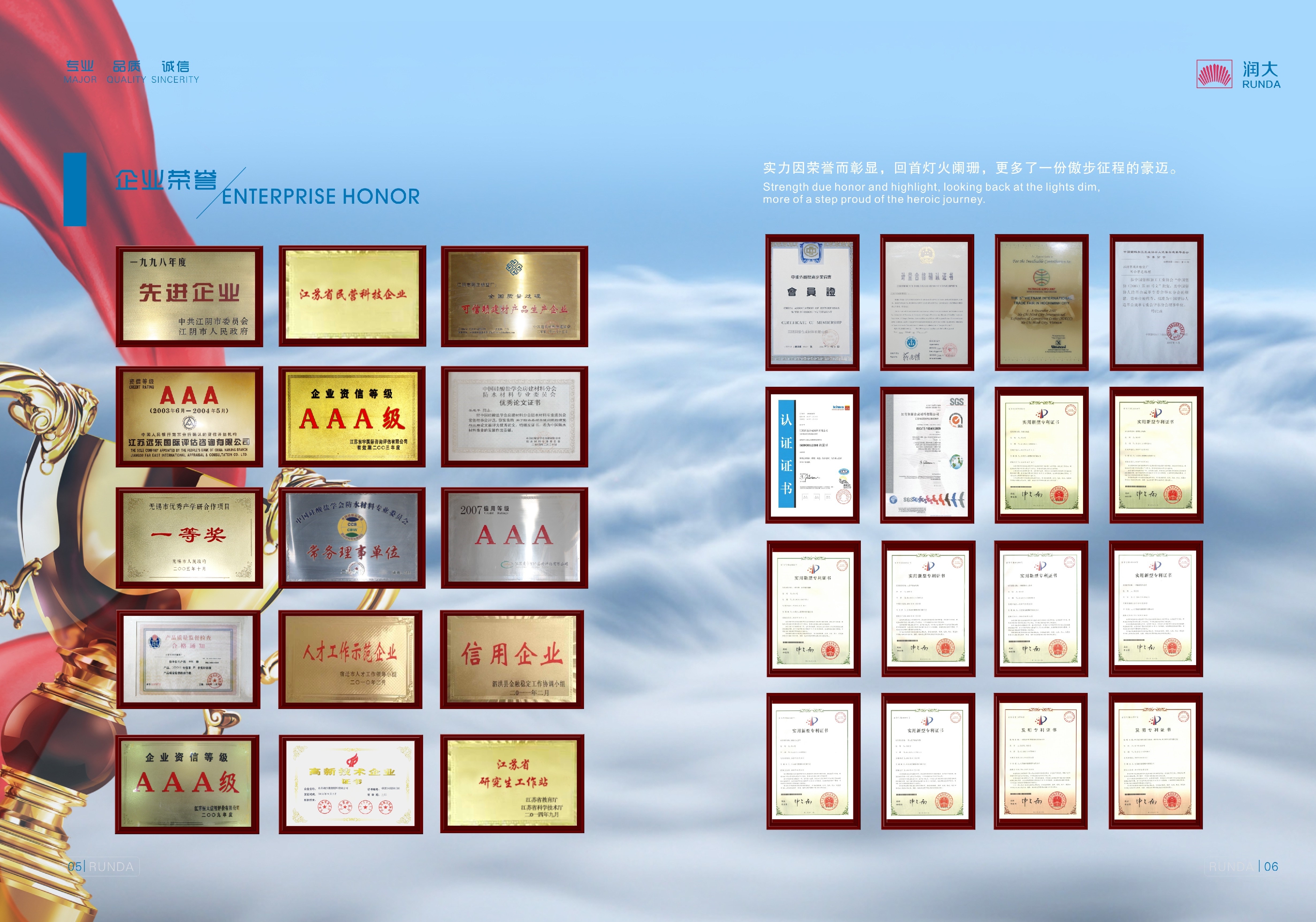Open the 信用企业 plaque
The height and width of the screenshot is (922, 1316).
point(512,659)
